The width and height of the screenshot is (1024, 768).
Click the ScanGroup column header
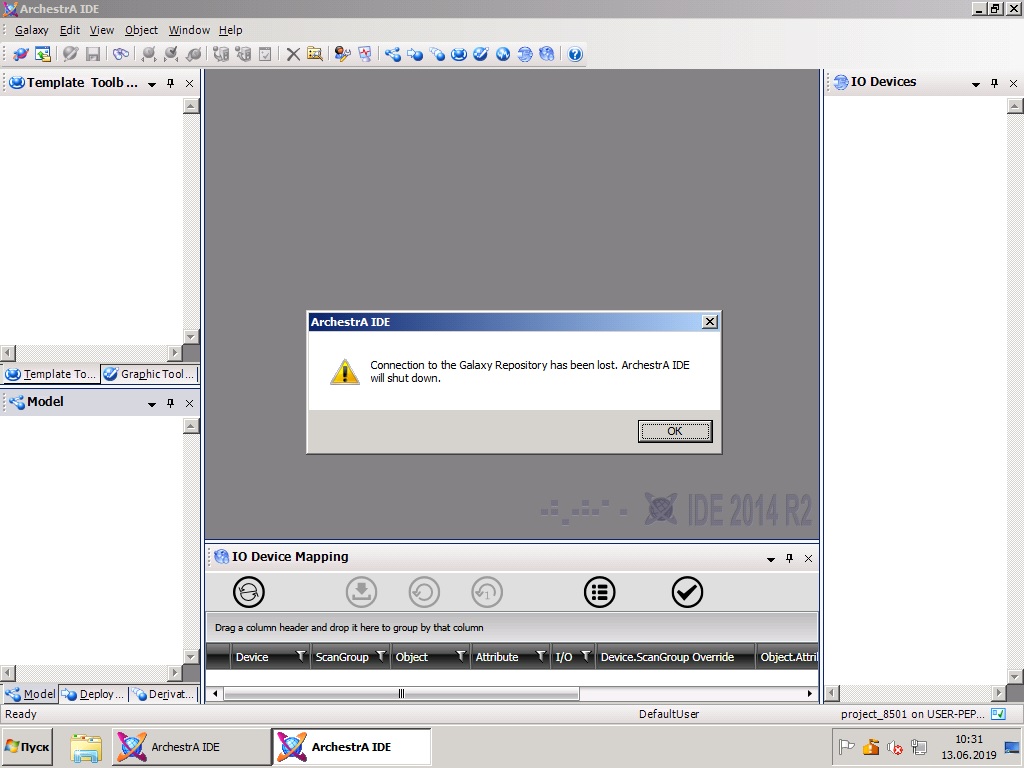[342, 657]
